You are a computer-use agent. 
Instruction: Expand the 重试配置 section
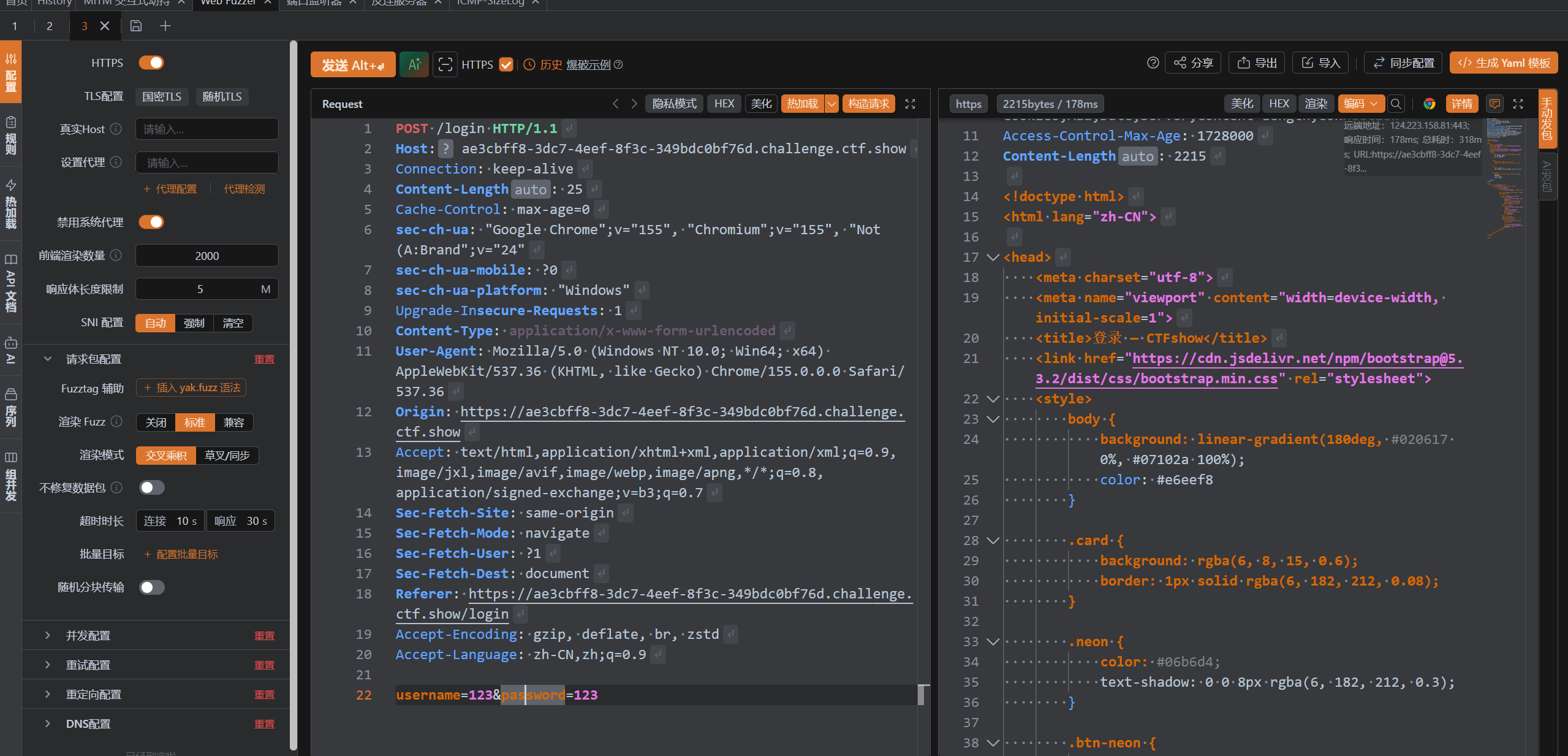pyautogui.click(x=47, y=665)
